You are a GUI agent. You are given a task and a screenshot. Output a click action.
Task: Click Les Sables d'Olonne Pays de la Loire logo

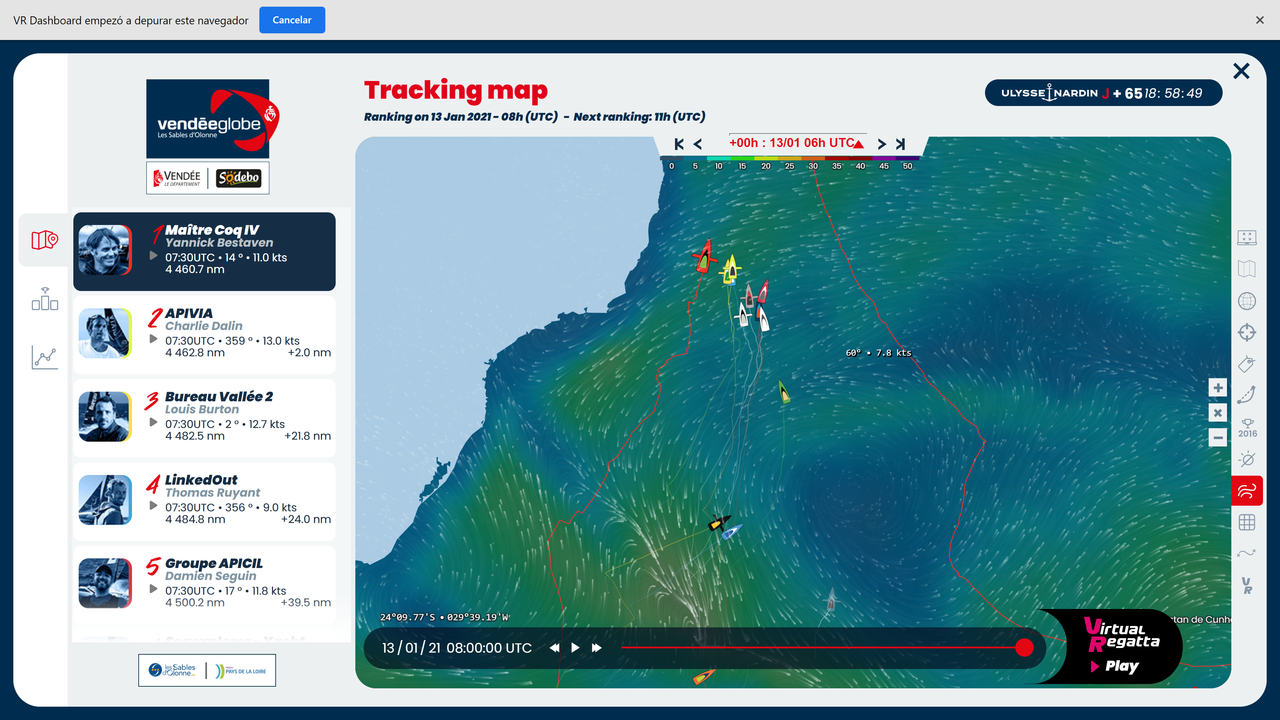click(x=207, y=670)
